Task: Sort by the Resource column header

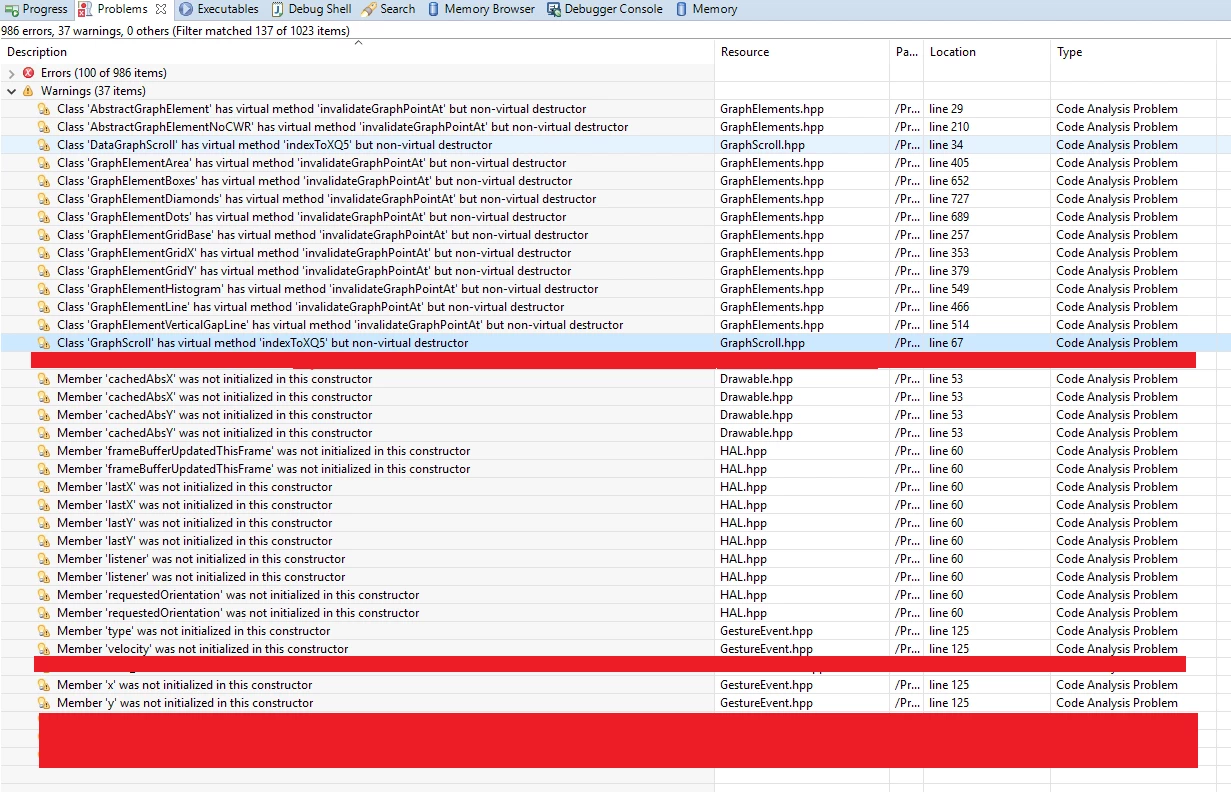Action: (x=745, y=52)
